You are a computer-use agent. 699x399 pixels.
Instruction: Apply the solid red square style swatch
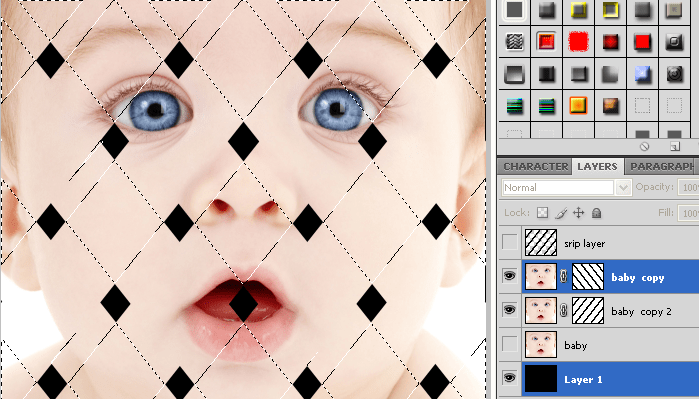[x=642, y=42]
